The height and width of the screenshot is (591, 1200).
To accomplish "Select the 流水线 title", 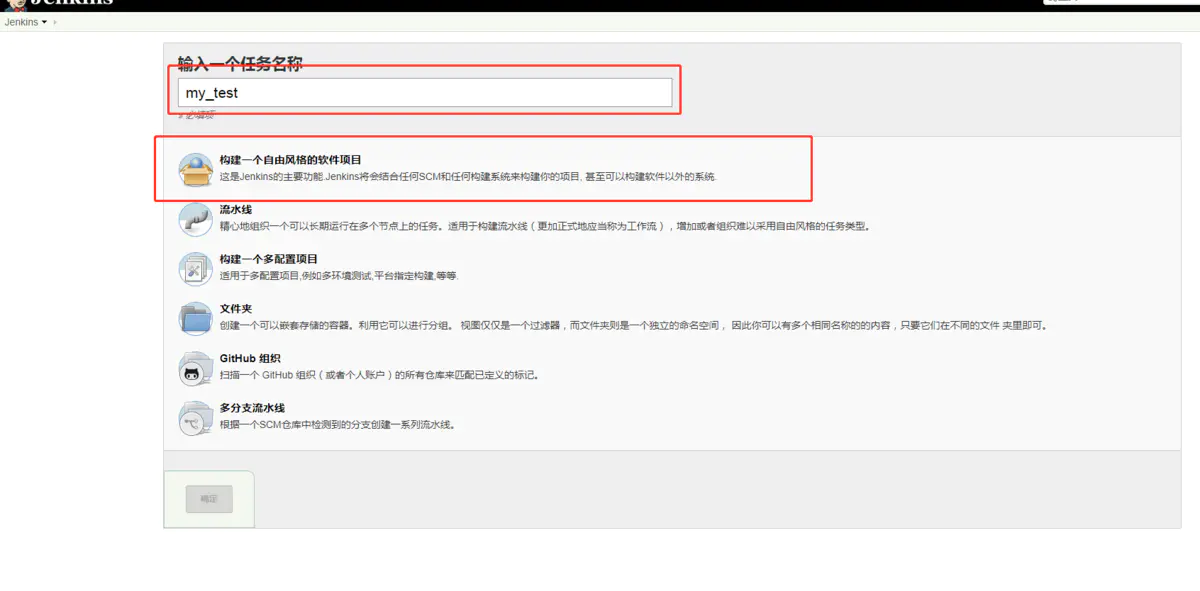I will click(236, 210).
